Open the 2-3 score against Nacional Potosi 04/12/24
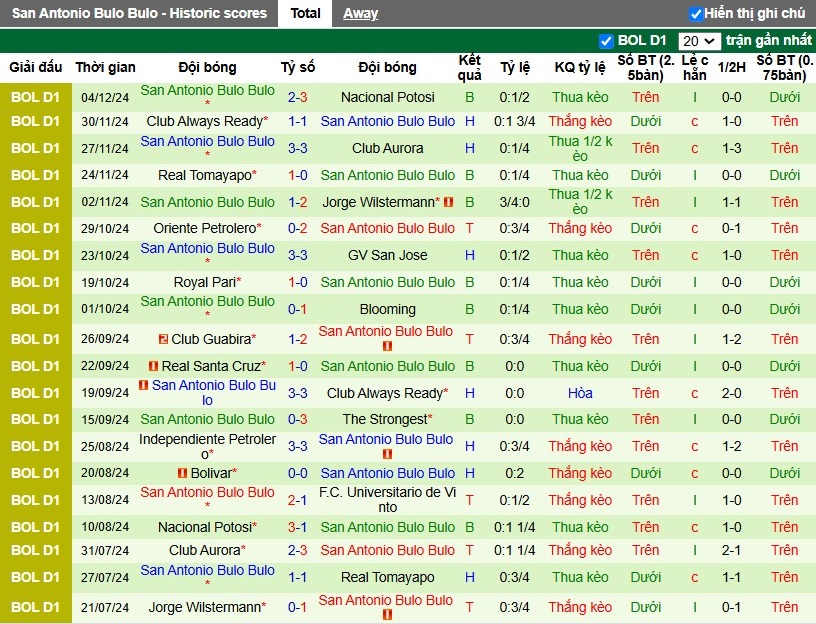The image size is (816, 624). pos(298,97)
